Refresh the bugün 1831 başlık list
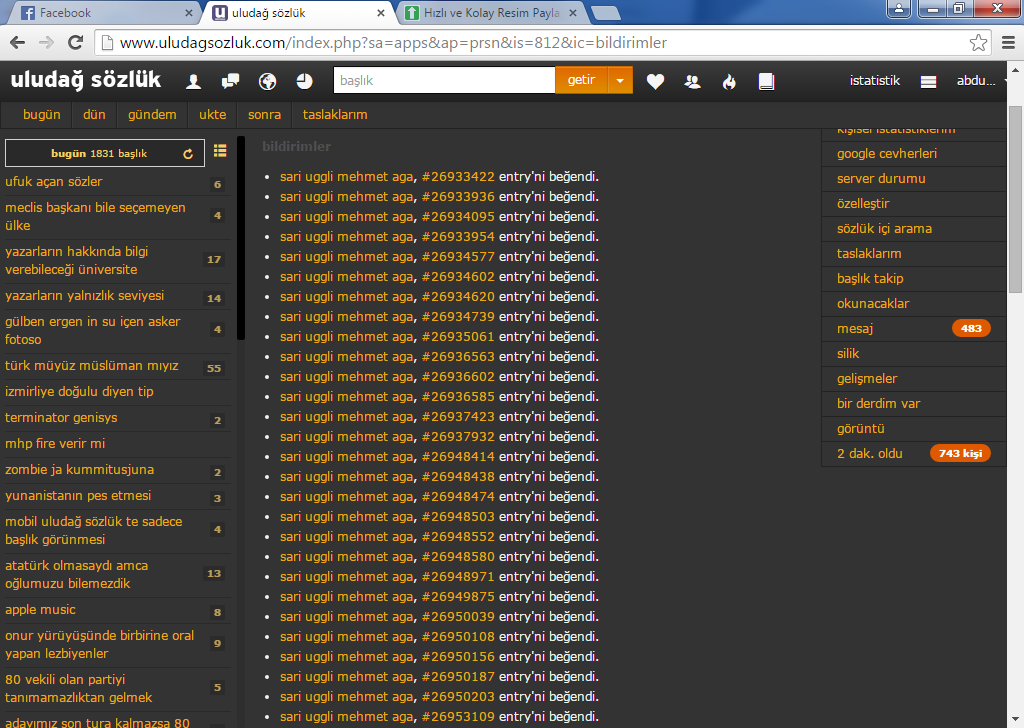 (188, 154)
